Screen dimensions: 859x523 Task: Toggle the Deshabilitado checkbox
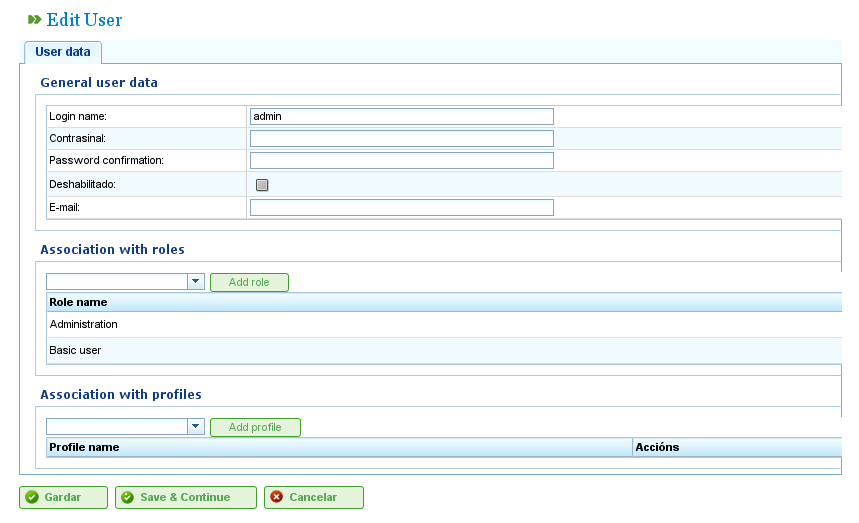[262, 185]
